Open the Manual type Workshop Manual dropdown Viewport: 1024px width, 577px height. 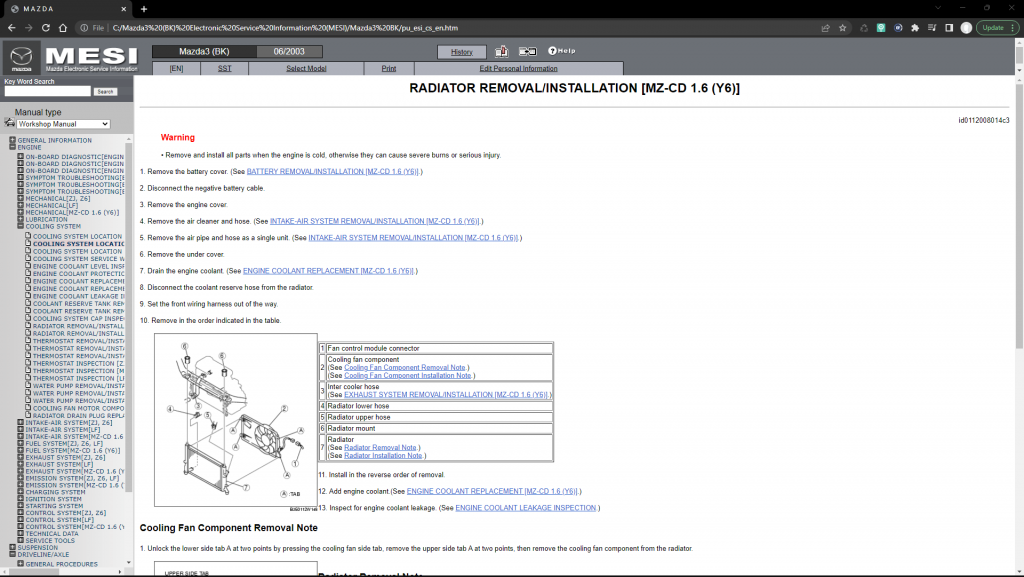point(63,124)
